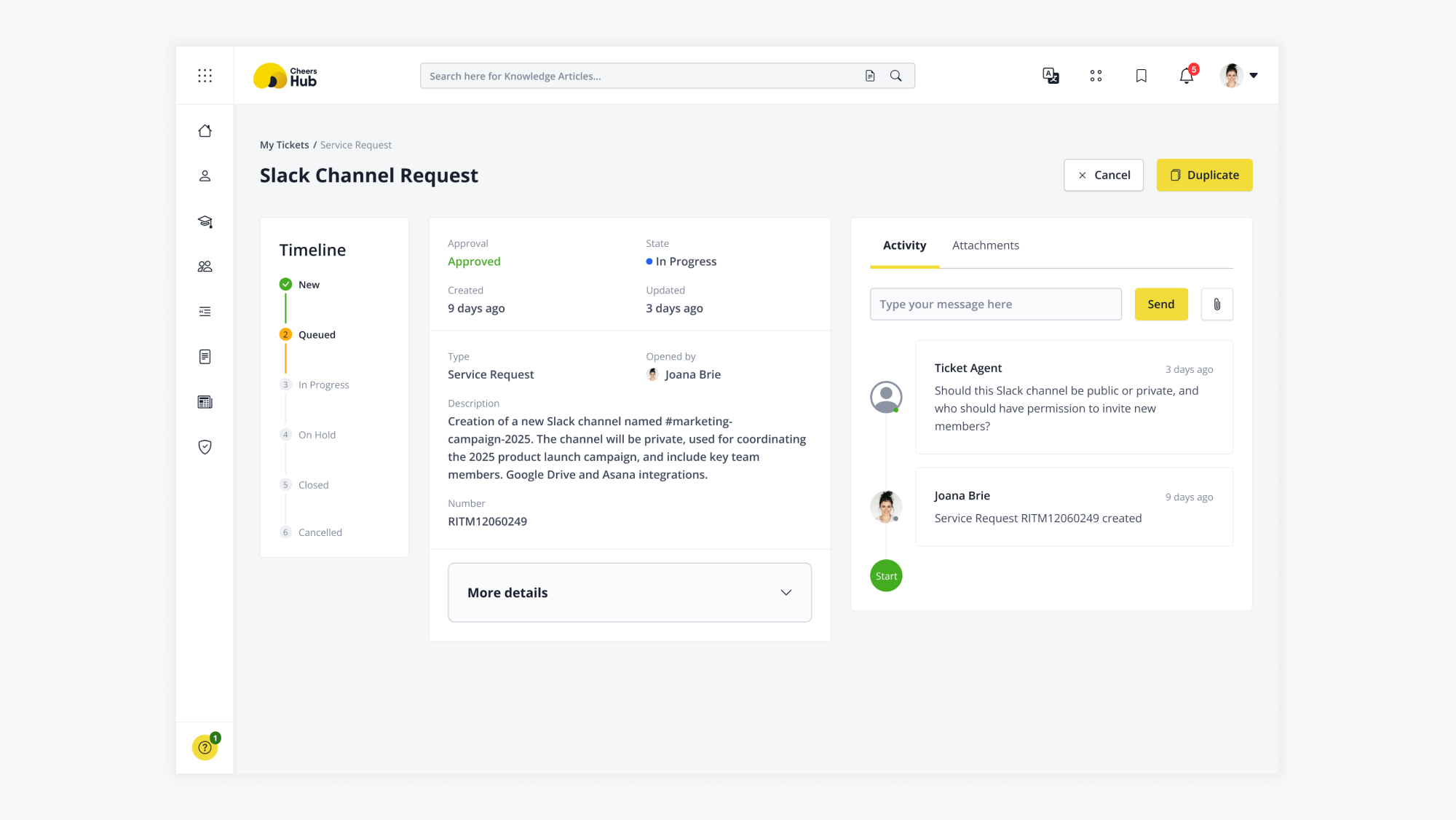Image resolution: width=1456 pixels, height=820 pixels.
Task: Focus the Type your message field
Action: point(995,304)
